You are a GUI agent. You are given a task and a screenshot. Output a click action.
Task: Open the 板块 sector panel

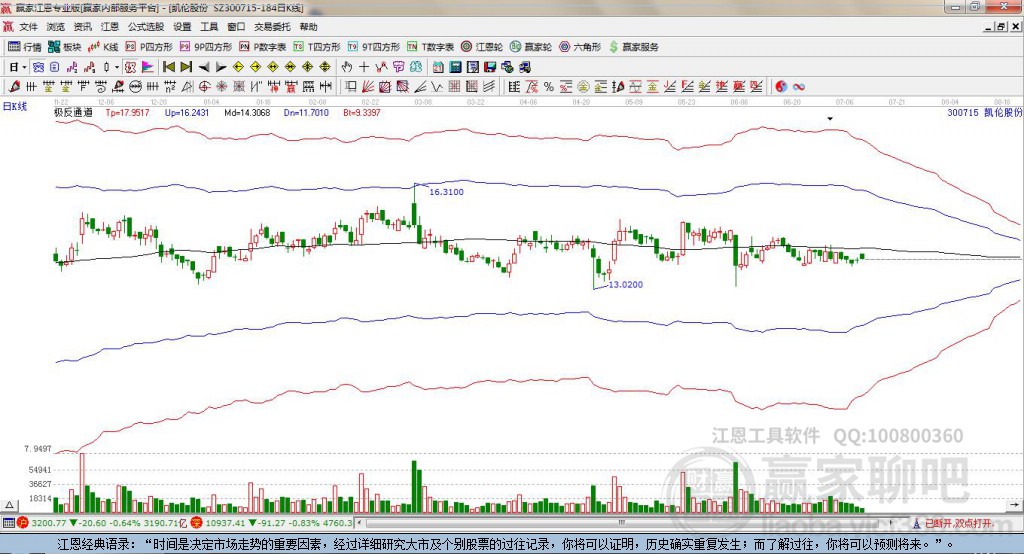(x=65, y=47)
